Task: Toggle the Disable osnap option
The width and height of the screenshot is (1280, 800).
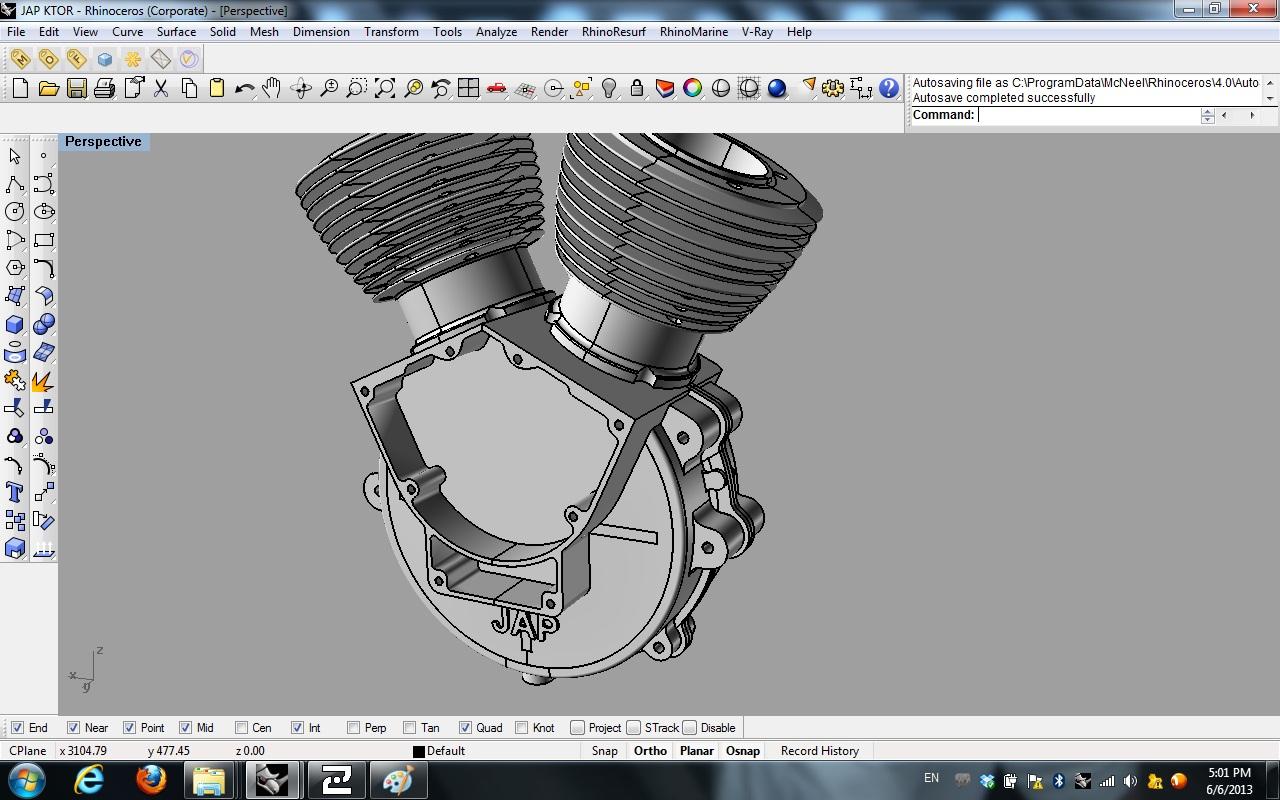Action: tap(690, 728)
